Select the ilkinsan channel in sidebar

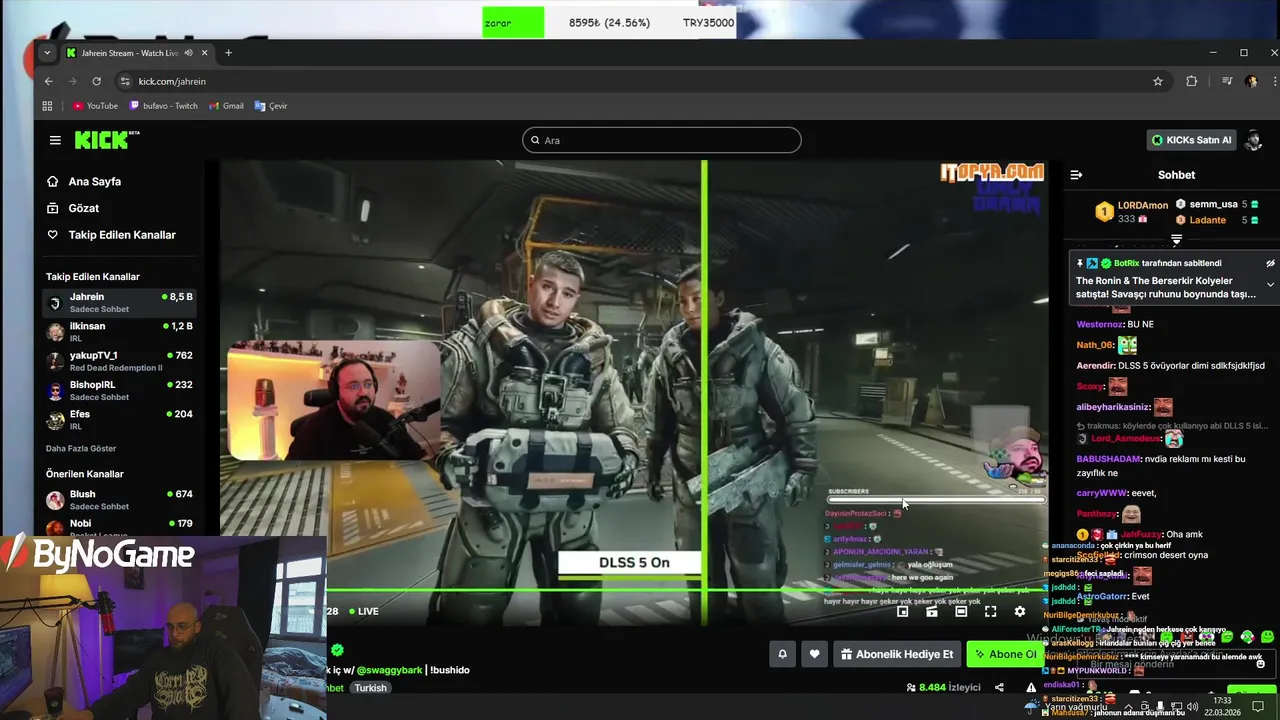coord(120,332)
